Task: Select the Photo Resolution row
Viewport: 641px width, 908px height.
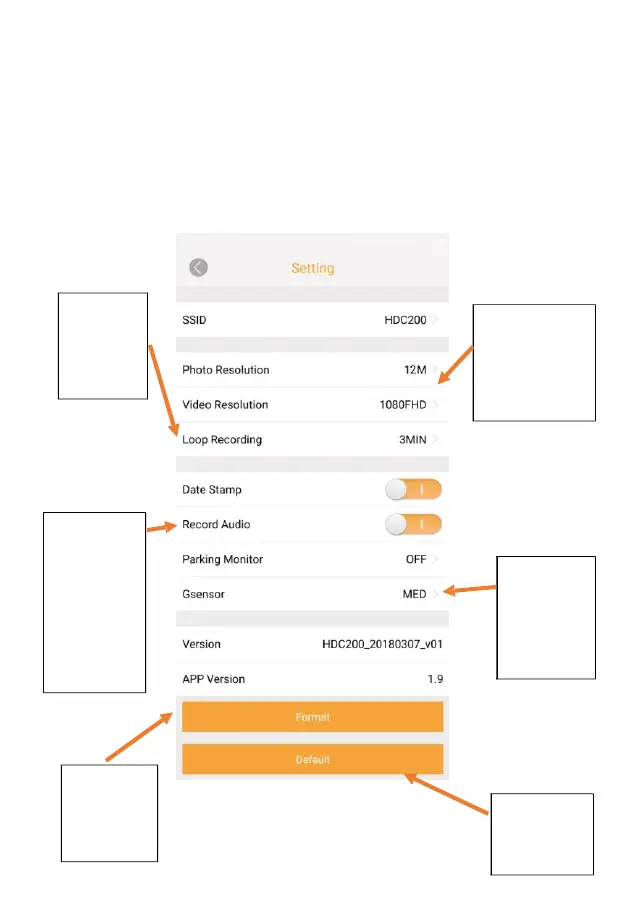Action: (312, 370)
